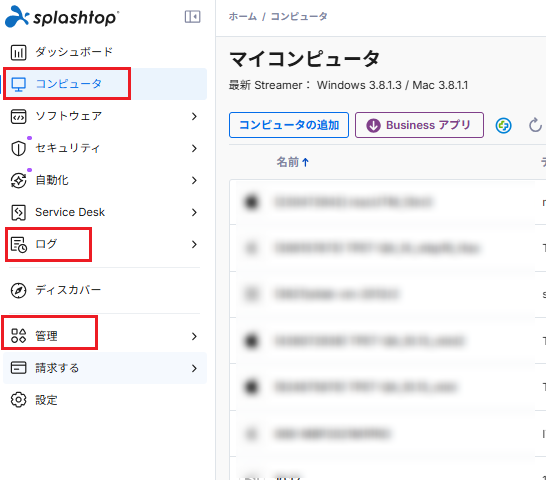
Task: Click the セキュリティ shield icon
Action: [x=18, y=148]
